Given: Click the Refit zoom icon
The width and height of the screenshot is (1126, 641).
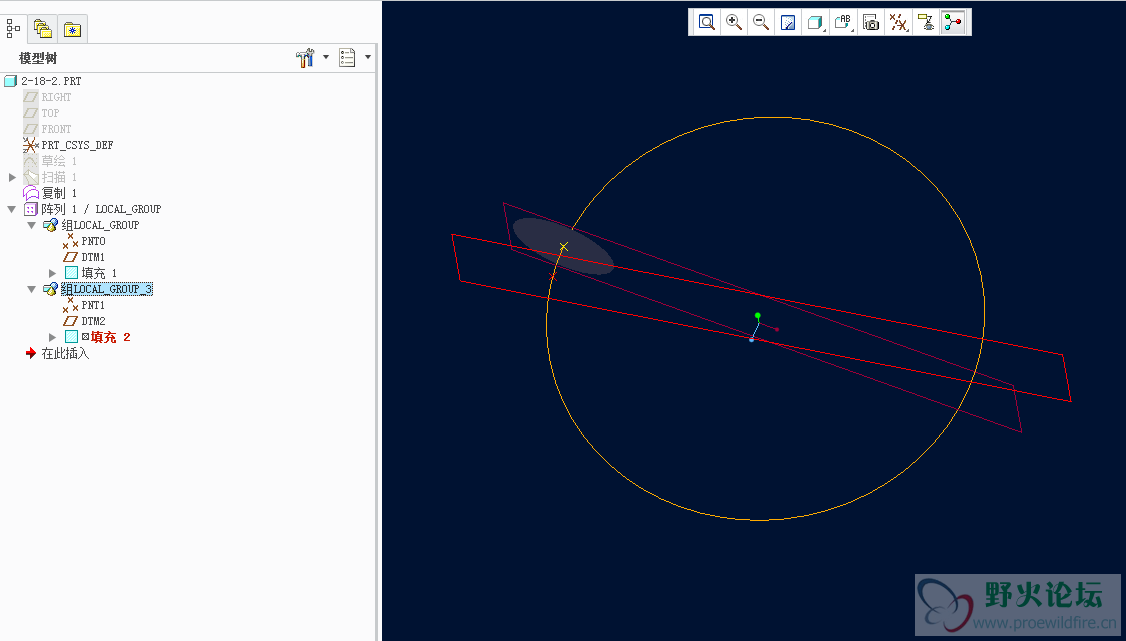Looking at the screenshot, I should click(x=706, y=22).
